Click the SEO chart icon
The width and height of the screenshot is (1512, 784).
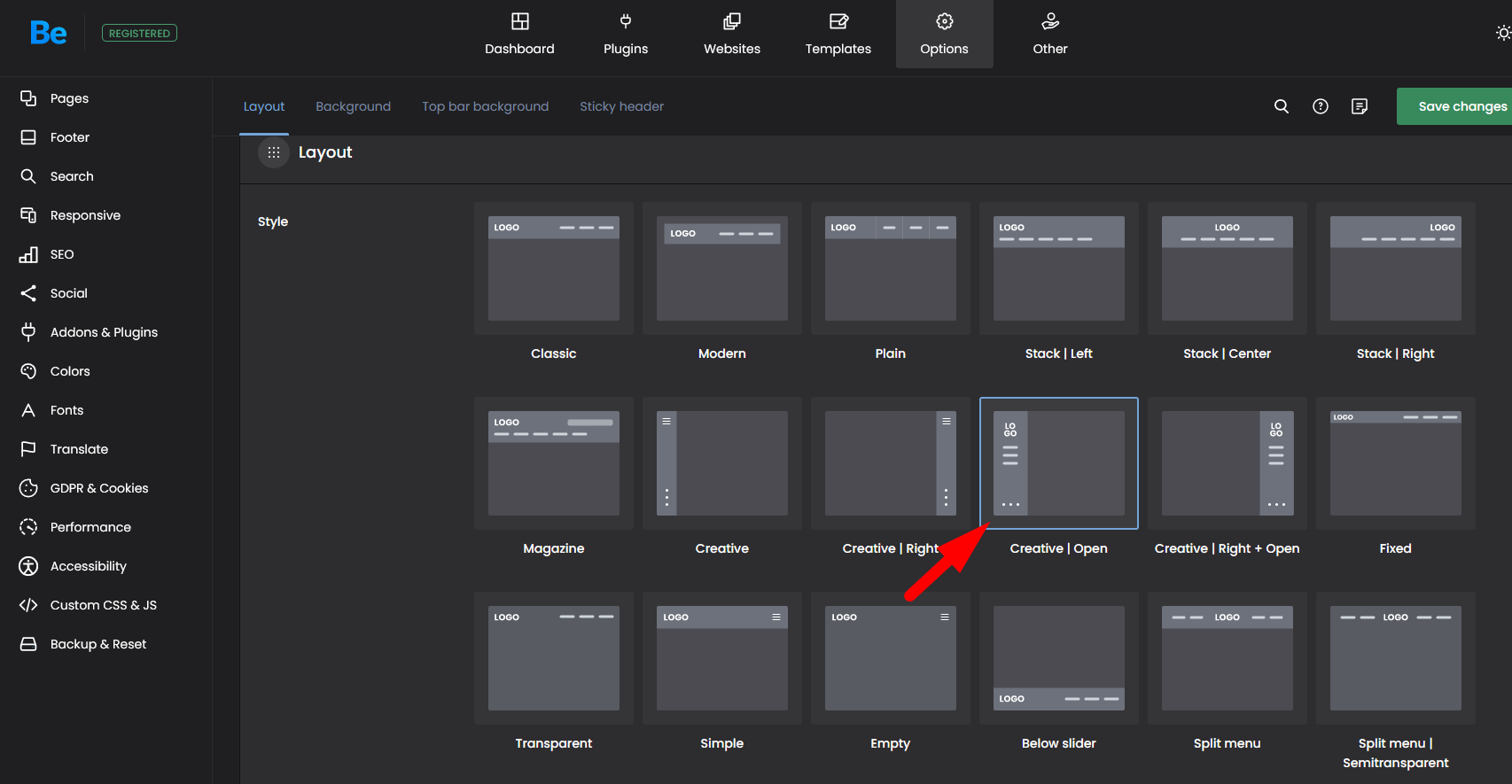coord(28,254)
